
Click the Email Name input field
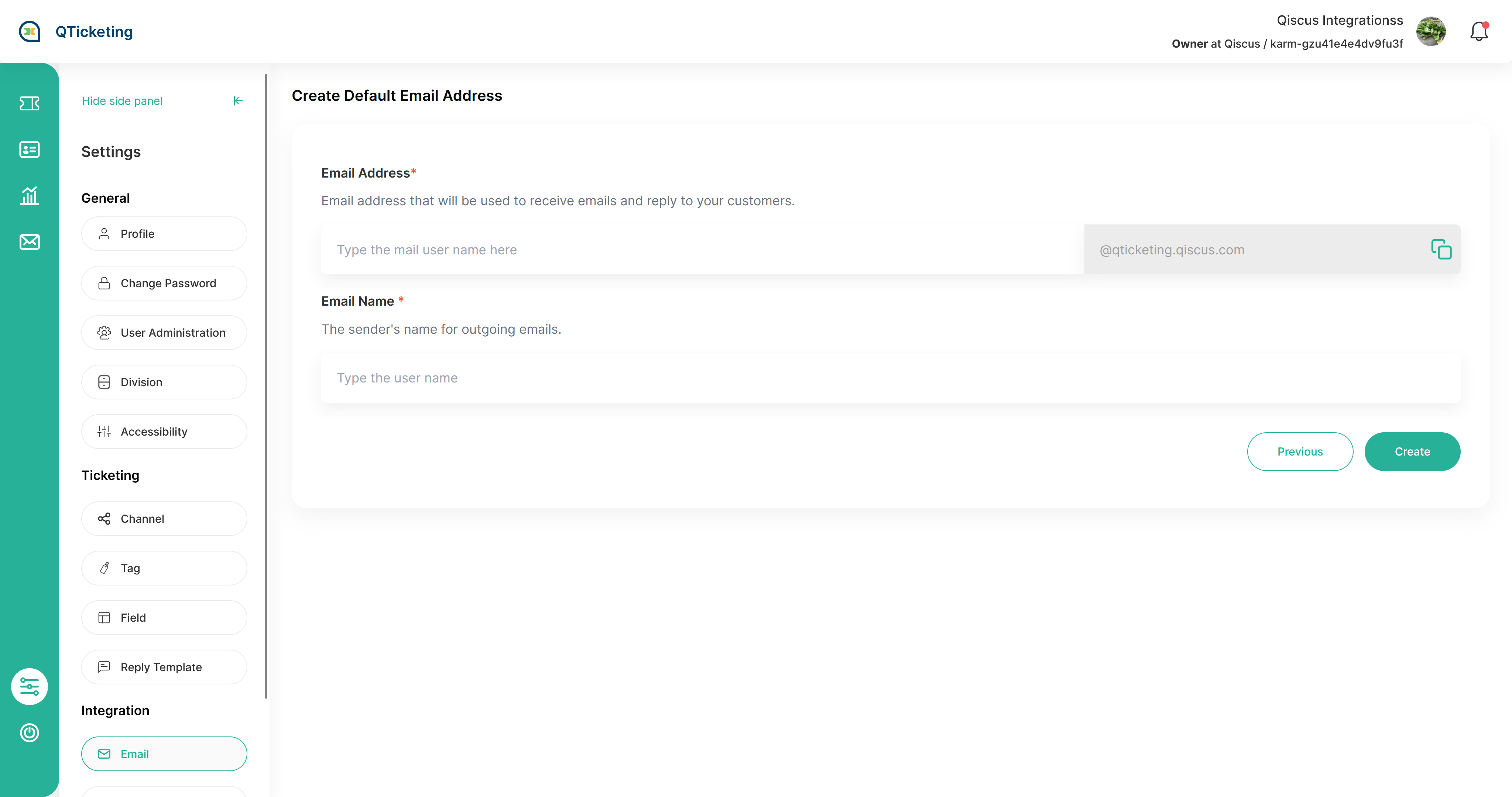pyautogui.click(x=890, y=378)
